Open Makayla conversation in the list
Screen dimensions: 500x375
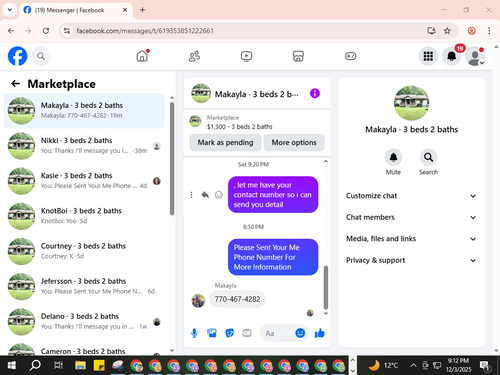point(84,111)
